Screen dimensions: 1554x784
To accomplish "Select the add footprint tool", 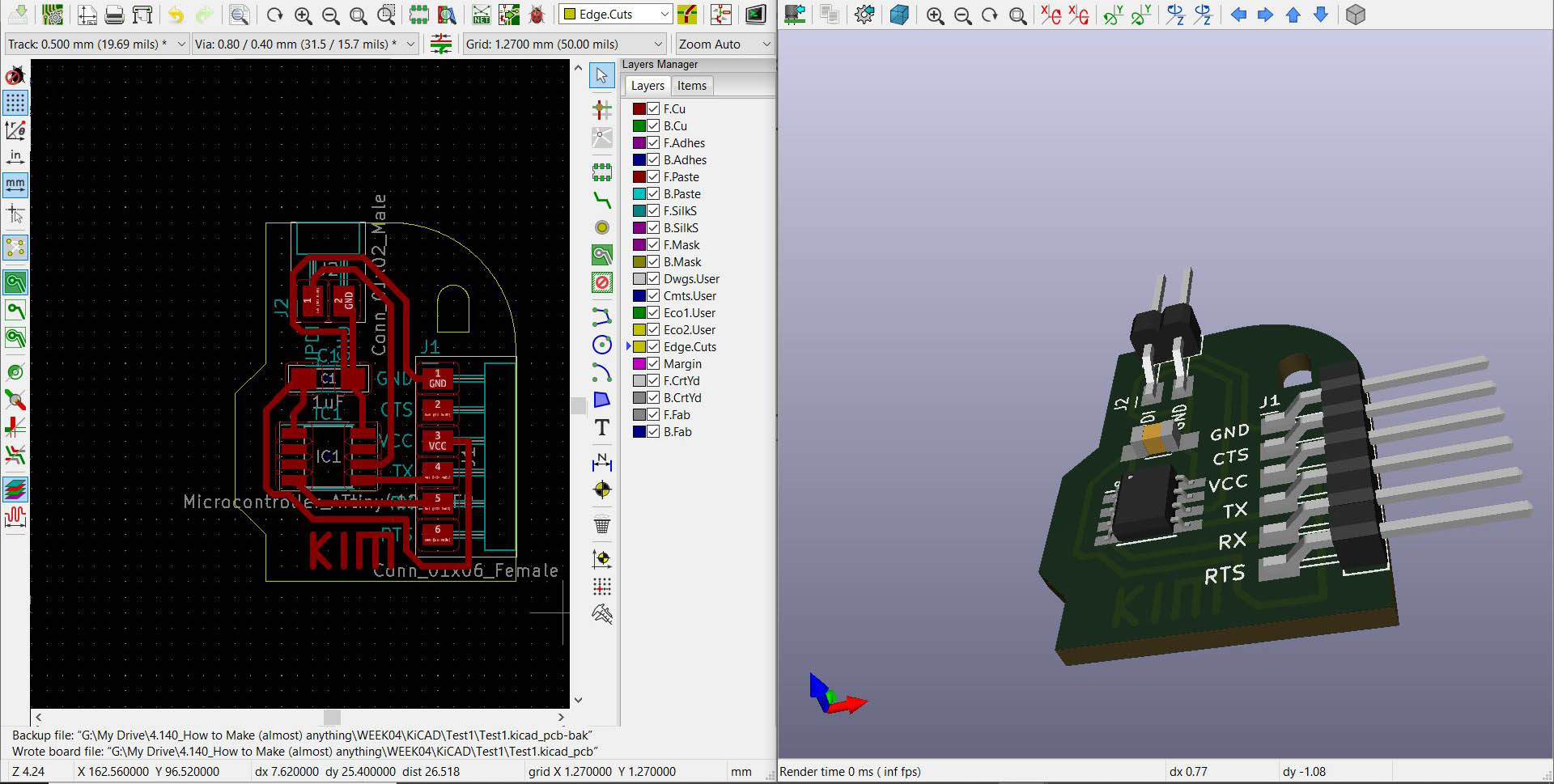I will [x=601, y=172].
